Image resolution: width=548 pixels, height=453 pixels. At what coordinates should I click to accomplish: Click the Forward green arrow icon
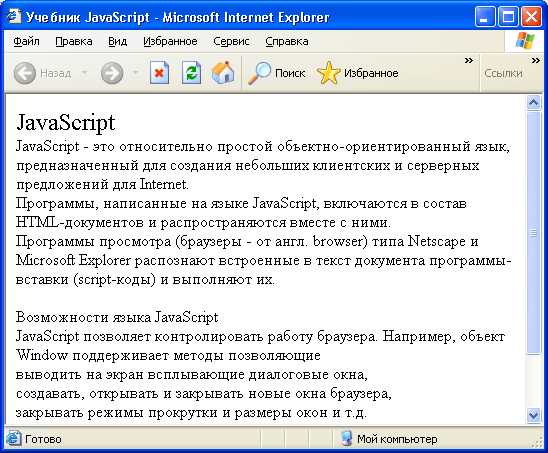click(112, 73)
